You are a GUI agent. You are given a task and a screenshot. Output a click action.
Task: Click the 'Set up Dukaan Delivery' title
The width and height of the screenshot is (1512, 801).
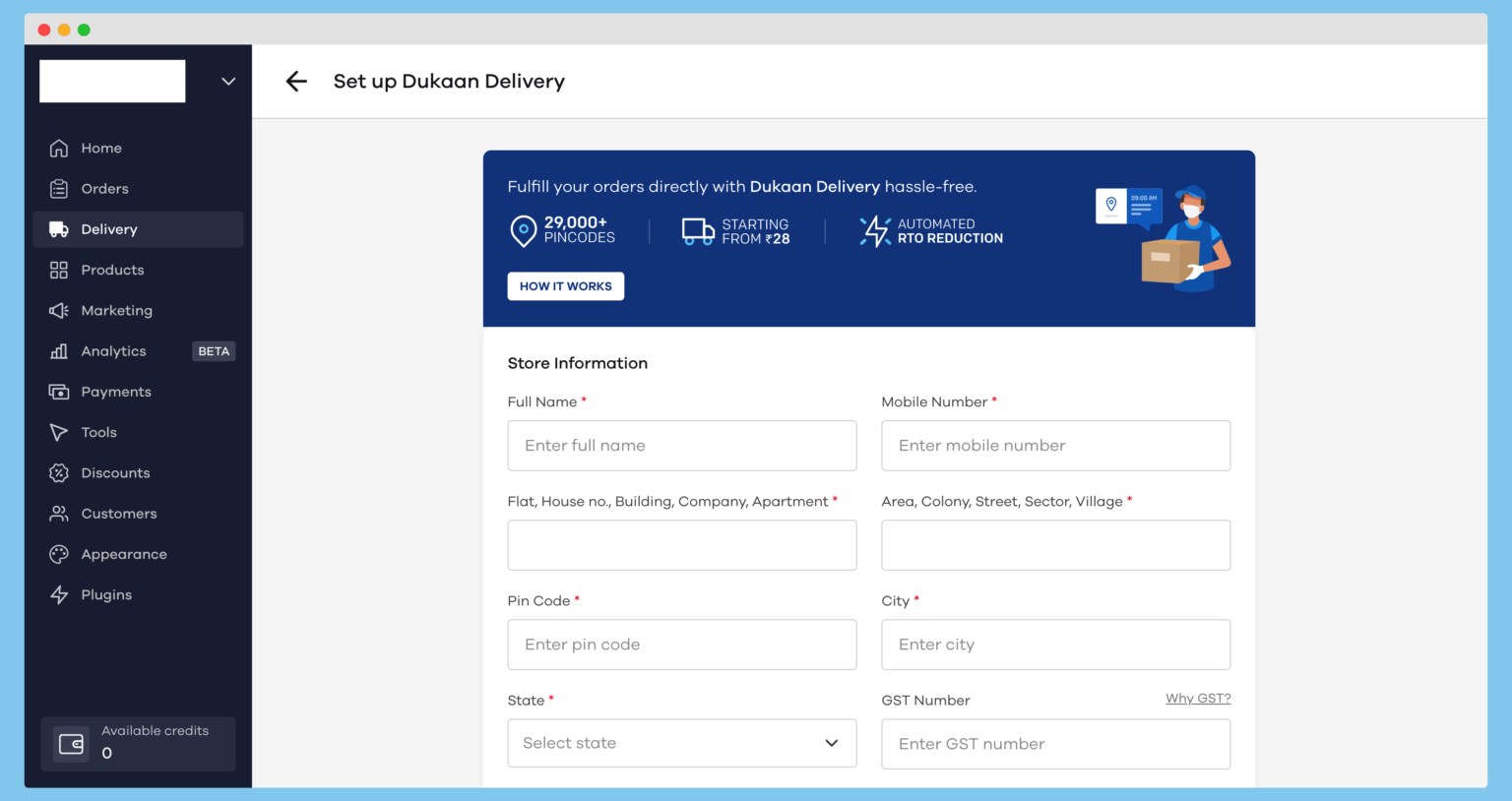pyautogui.click(x=449, y=82)
